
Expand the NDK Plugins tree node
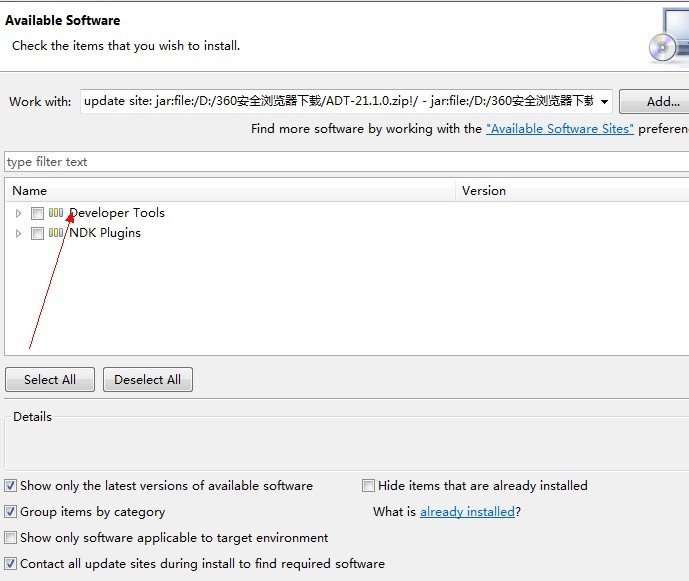pyautogui.click(x=18, y=233)
